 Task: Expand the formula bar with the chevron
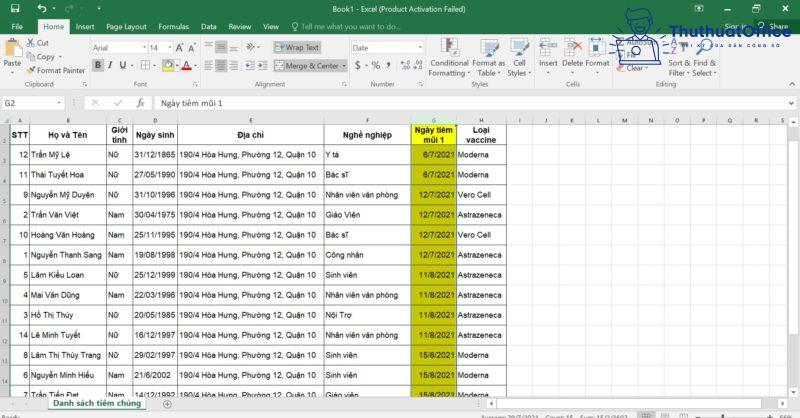click(791, 103)
